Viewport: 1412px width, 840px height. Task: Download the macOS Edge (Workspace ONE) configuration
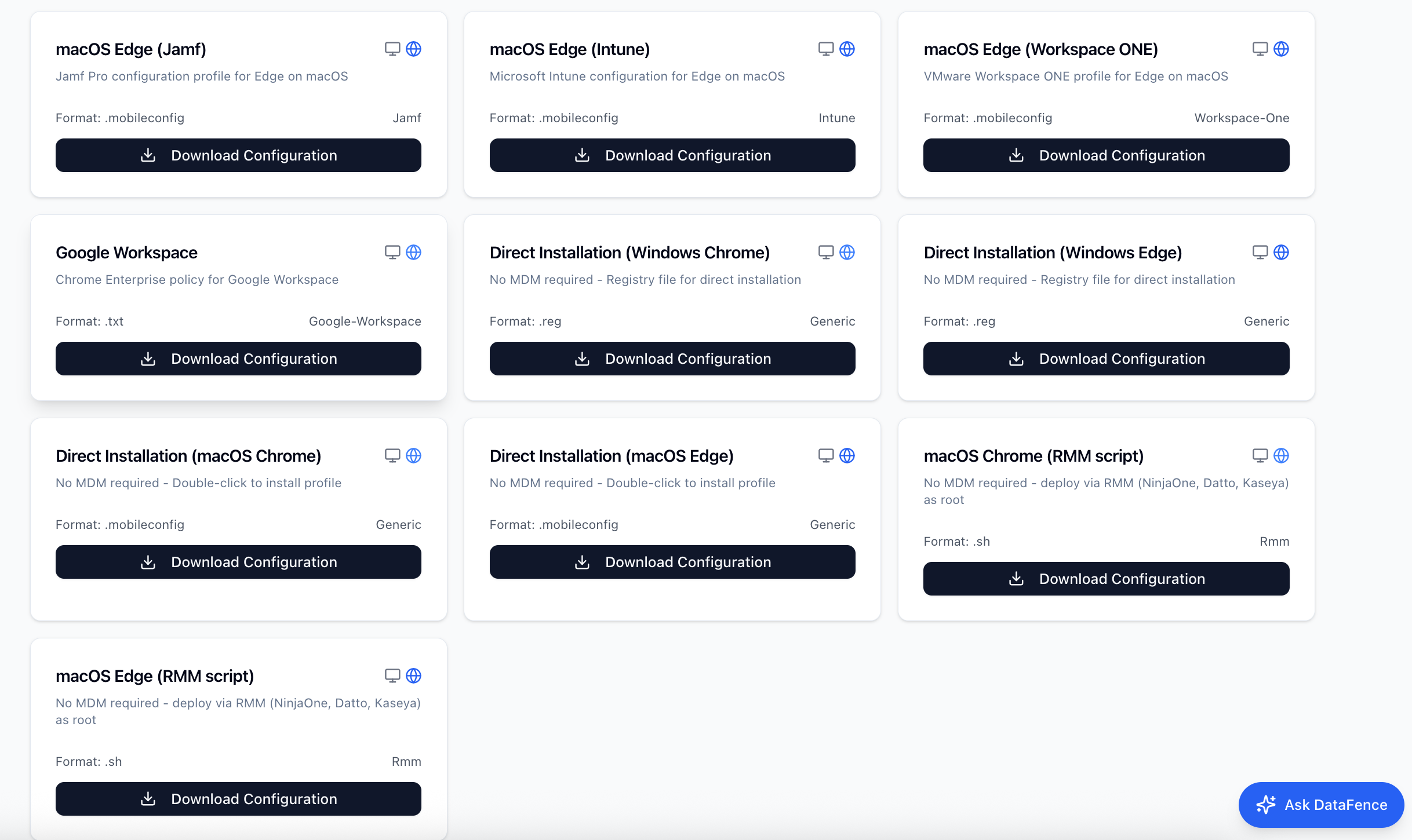point(1106,155)
